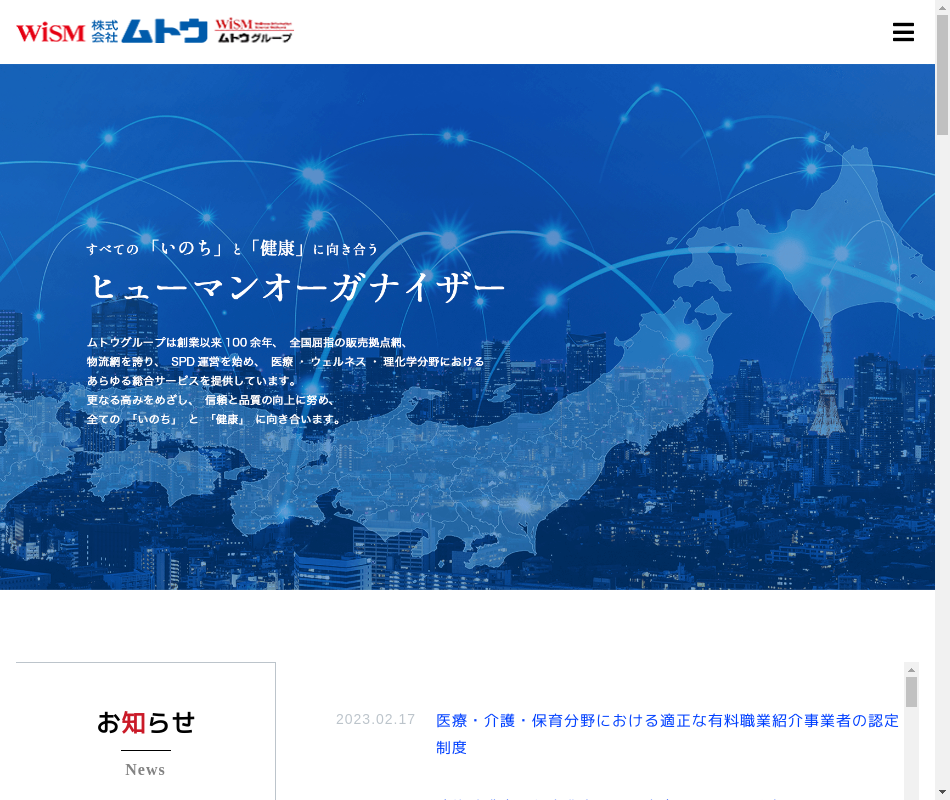Click the news list scrollbar track below thumb

point(911,760)
